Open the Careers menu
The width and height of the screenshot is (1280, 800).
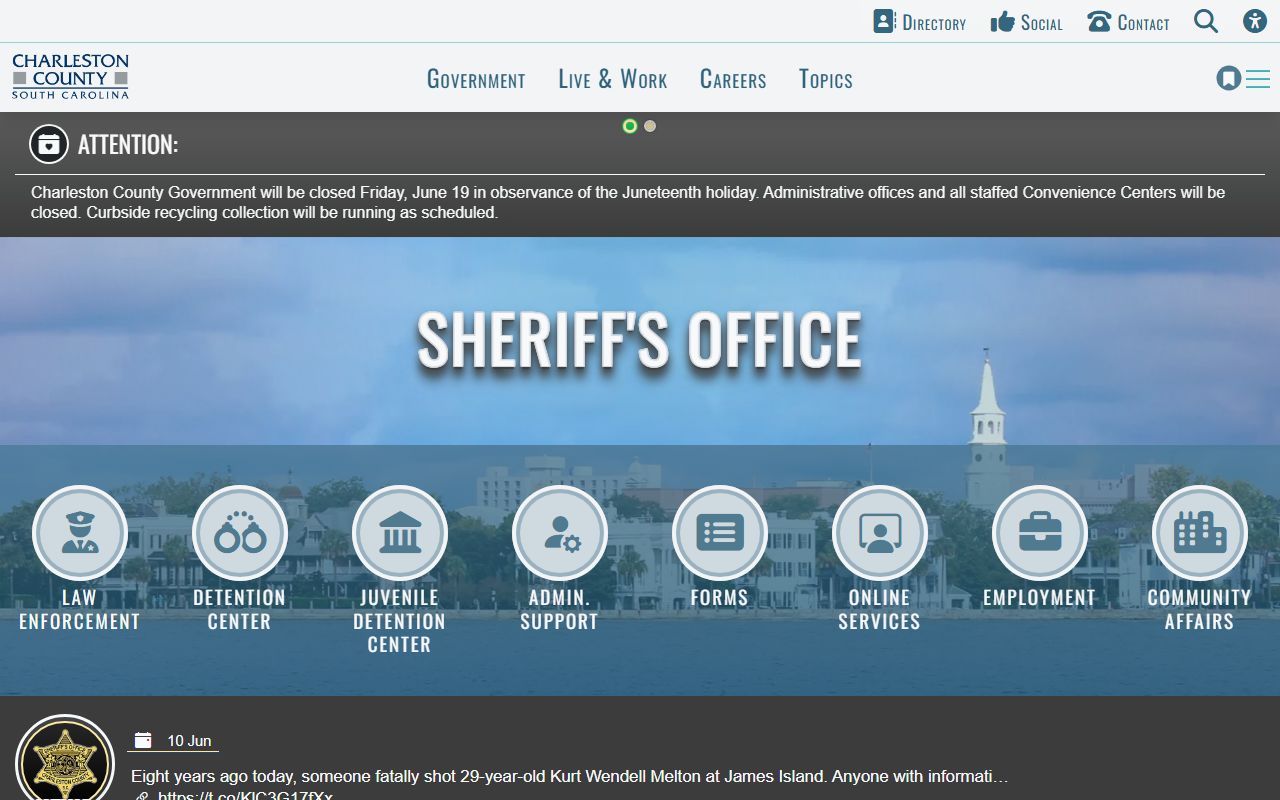point(733,79)
